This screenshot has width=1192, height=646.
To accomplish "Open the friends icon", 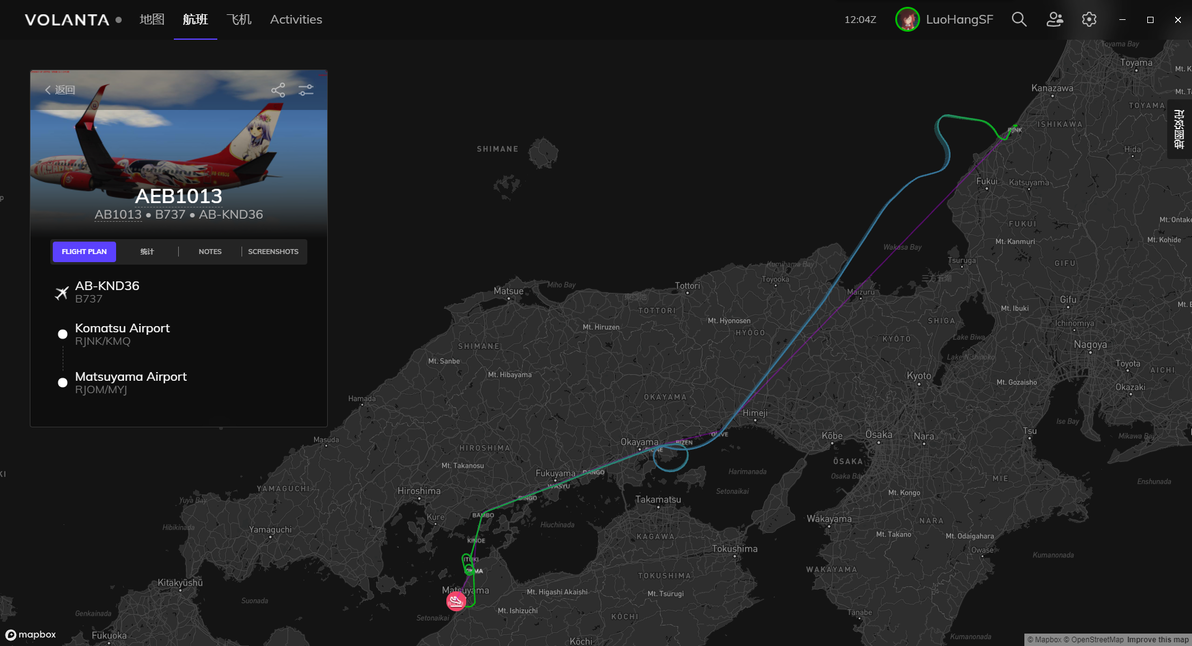I will coord(1054,20).
